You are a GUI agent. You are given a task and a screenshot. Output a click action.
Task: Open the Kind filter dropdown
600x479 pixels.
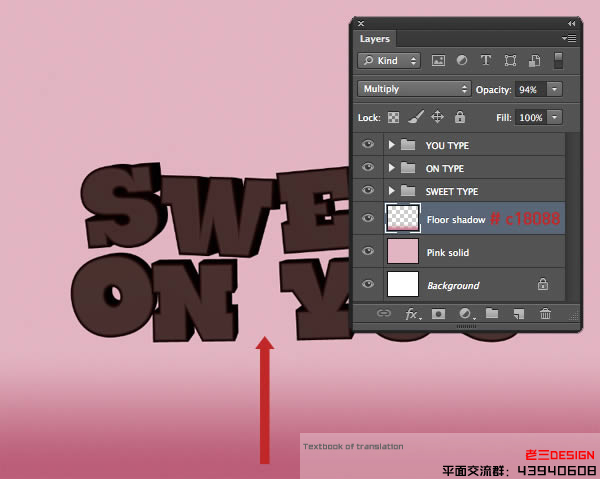tap(389, 60)
